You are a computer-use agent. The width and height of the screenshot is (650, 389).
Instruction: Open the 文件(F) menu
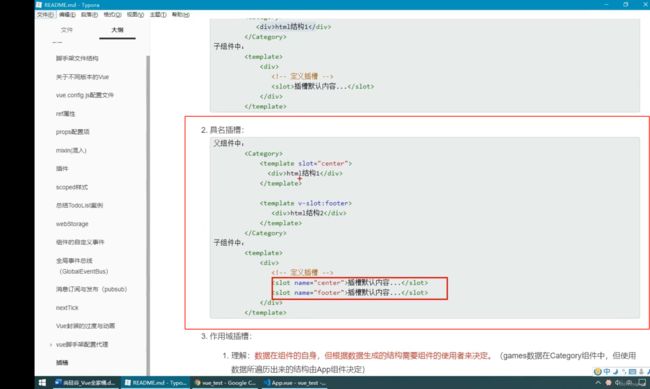(45, 15)
